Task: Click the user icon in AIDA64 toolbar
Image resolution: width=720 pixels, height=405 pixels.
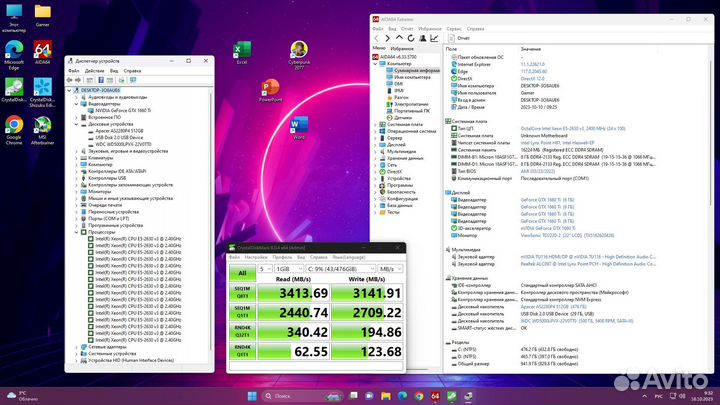Action: click(422, 38)
